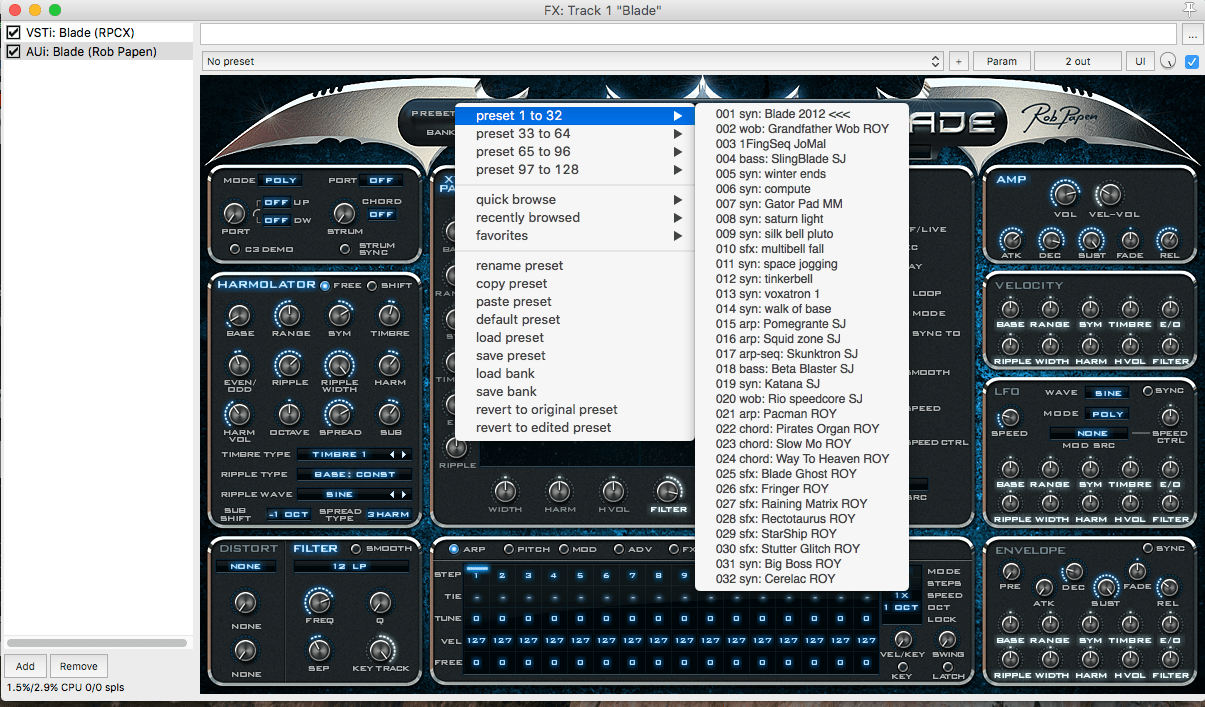The width and height of the screenshot is (1205, 707).
Task: Click the Harmolator SYM knob
Action: click(x=340, y=316)
